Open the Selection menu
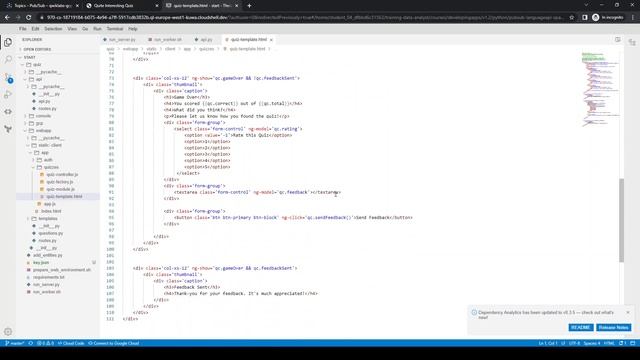Screen dimensions: 640x360 coord(53,29)
